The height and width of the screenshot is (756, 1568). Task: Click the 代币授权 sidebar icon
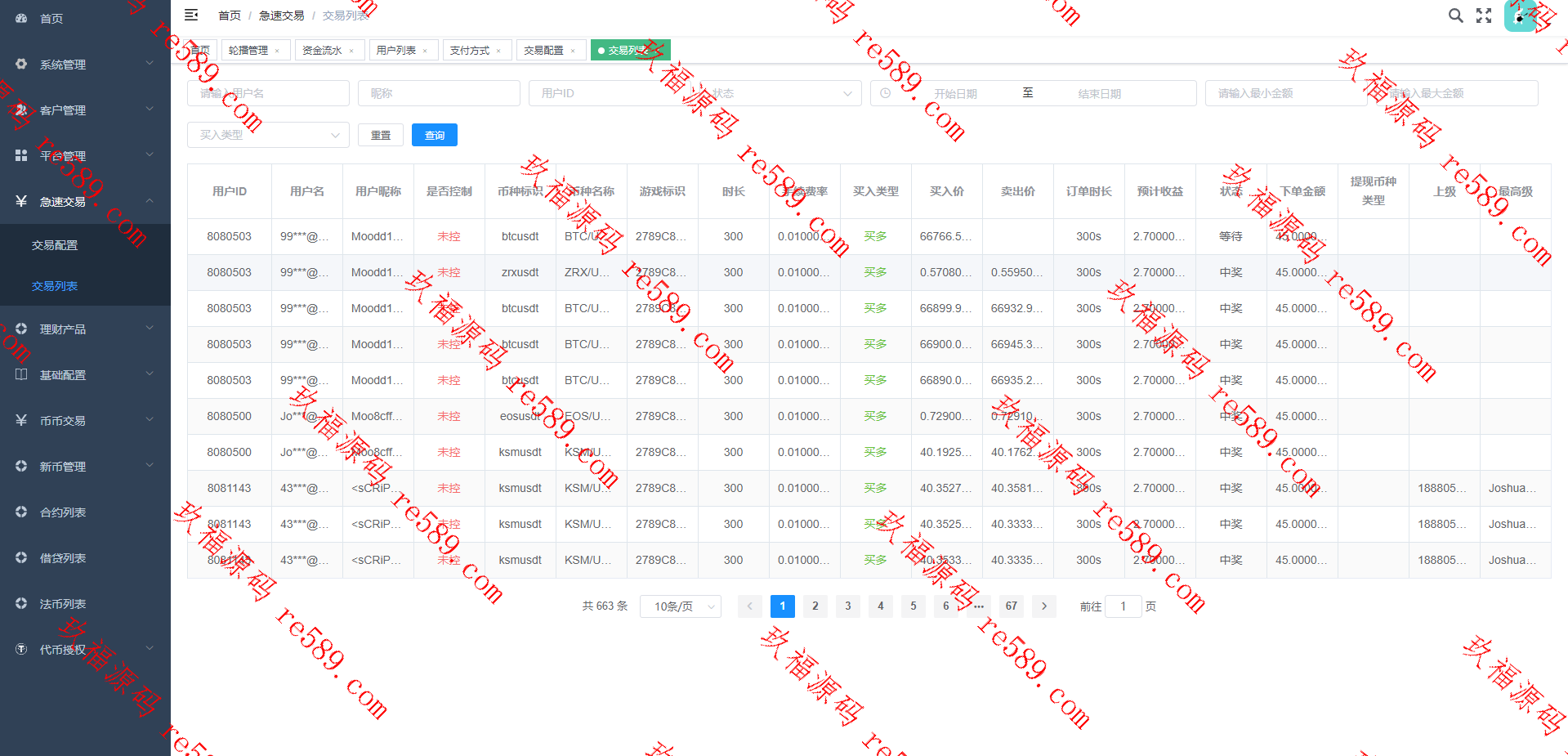(x=21, y=649)
